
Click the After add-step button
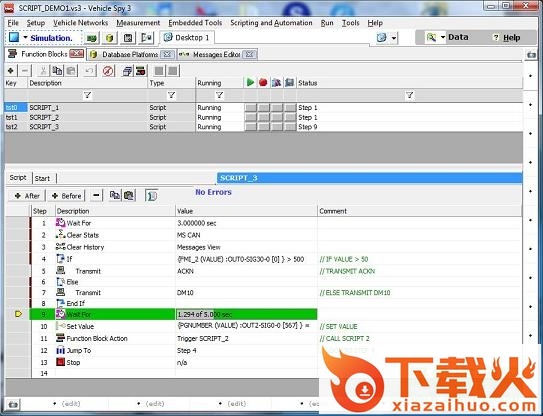(27, 196)
